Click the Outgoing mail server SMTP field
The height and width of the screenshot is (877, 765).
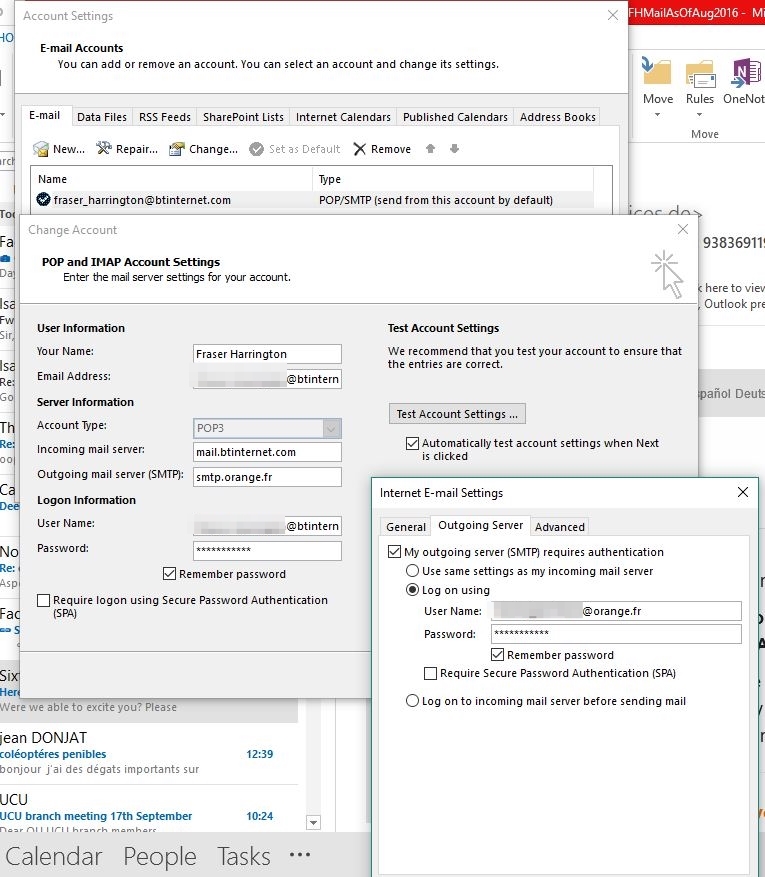point(267,477)
